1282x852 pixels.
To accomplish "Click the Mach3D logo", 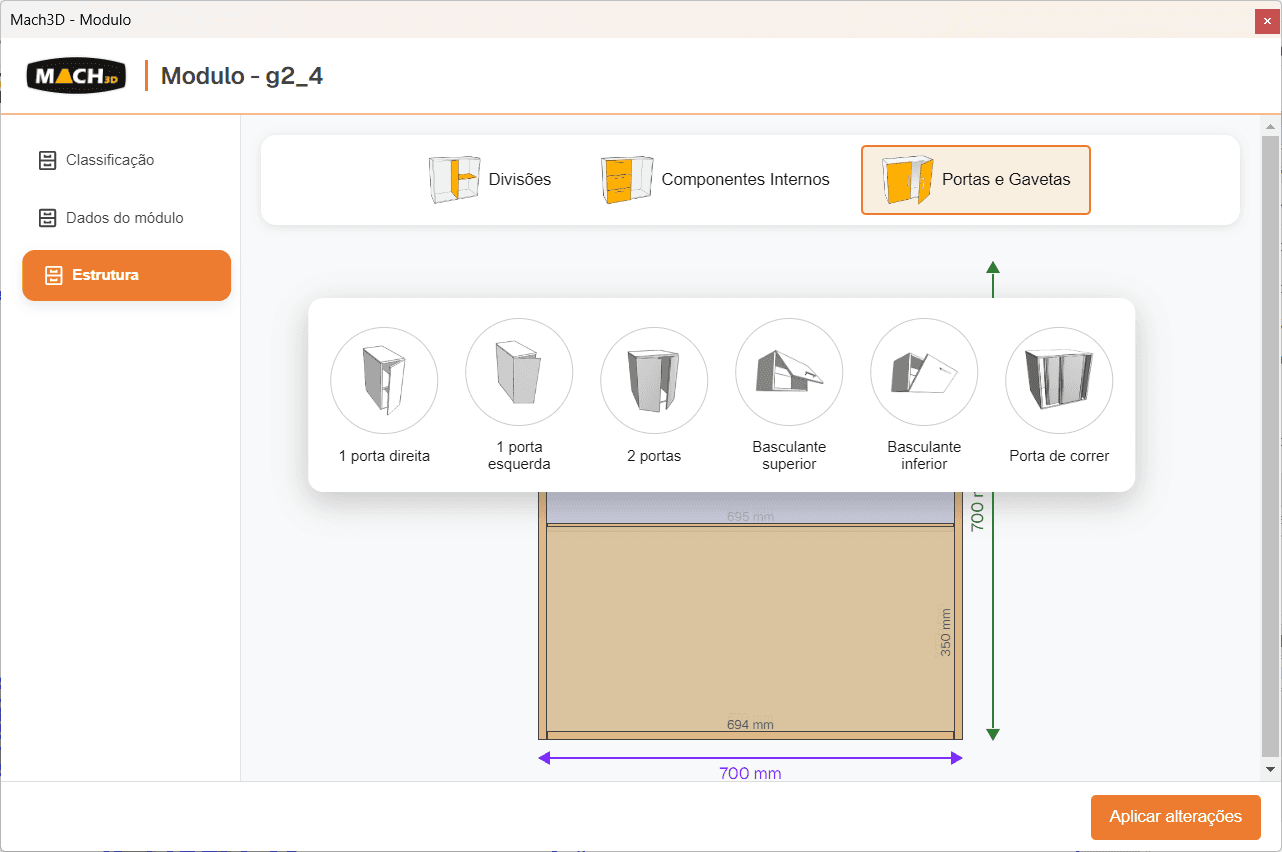I will click(x=76, y=75).
